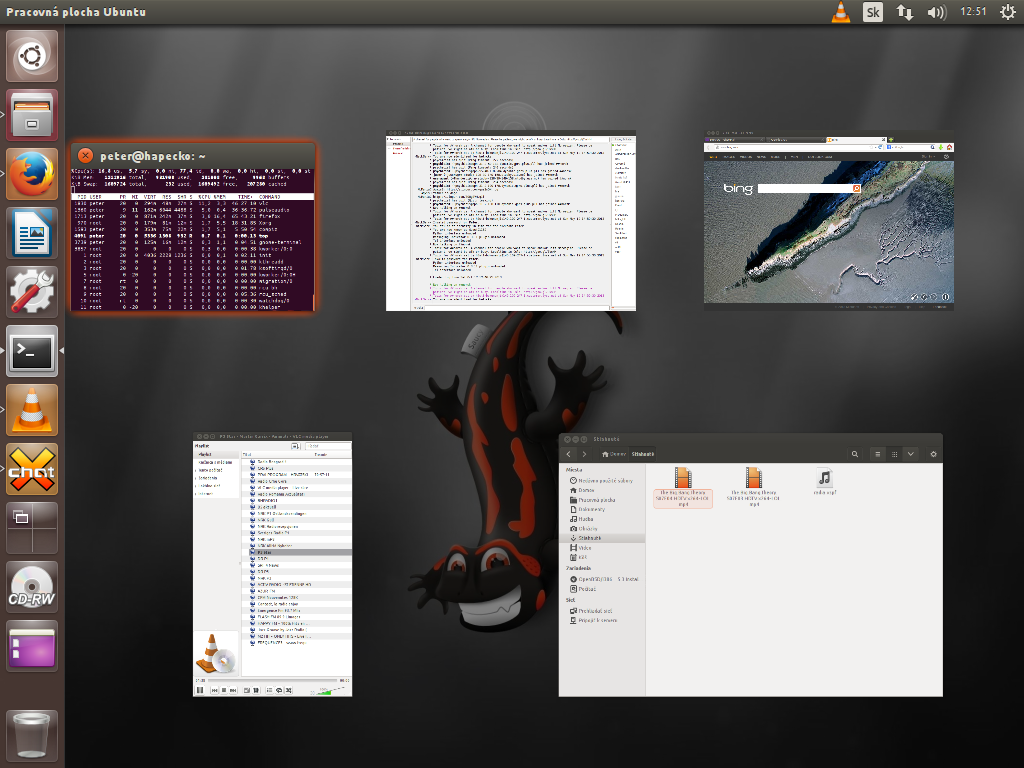Open System Settings wrench-and-gear launcher icon
The width and height of the screenshot is (1024, 768).
click(32, 292)
